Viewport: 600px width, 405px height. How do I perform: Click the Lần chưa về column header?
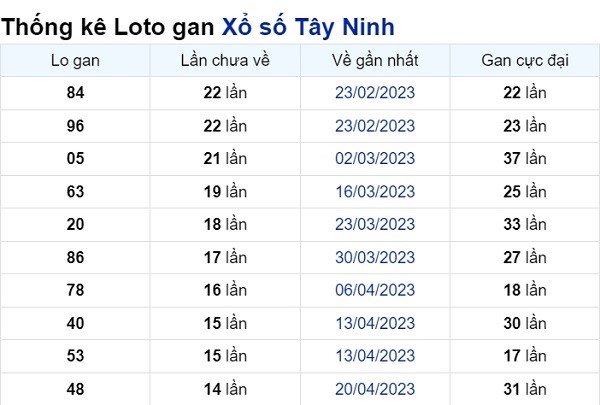click(225, 60)
